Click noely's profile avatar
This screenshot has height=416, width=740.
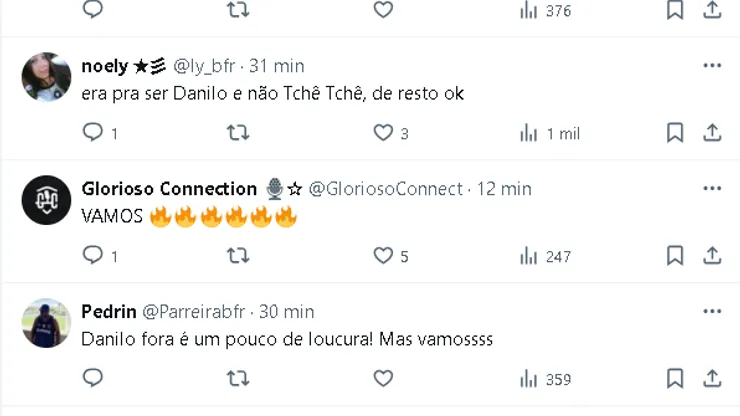pyautogui.click(x=46, y=77)
